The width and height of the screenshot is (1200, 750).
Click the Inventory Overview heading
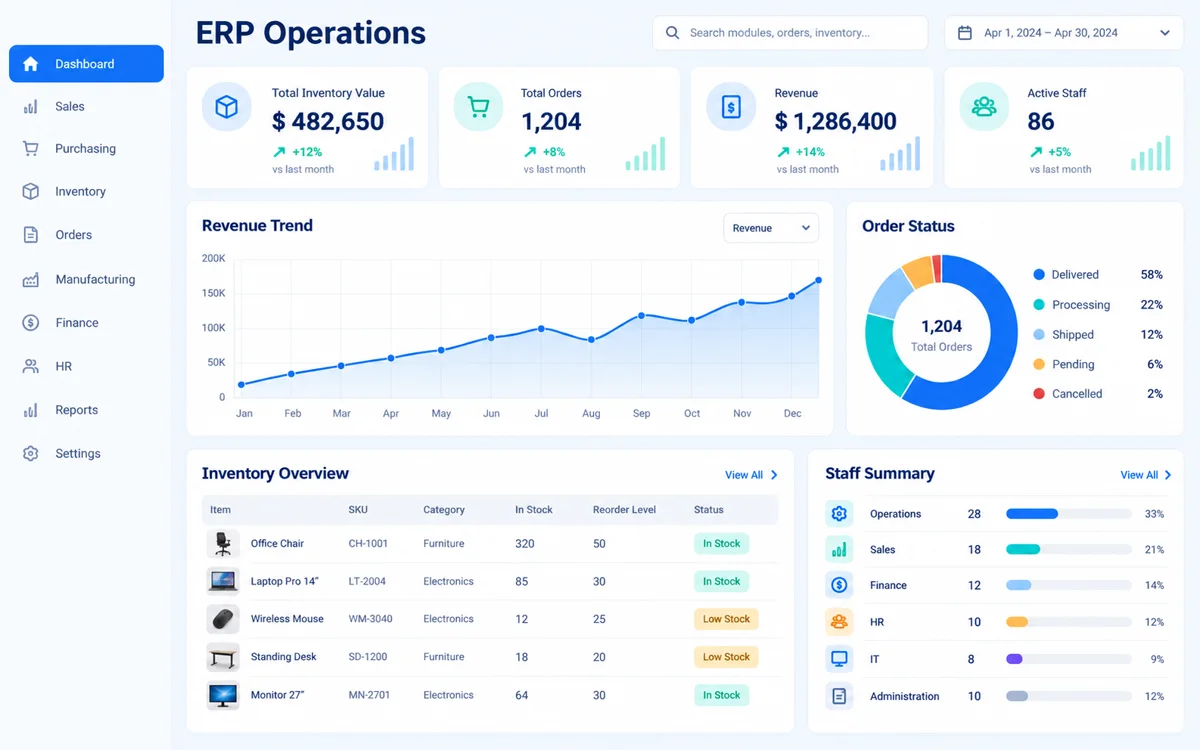point(275,474)
